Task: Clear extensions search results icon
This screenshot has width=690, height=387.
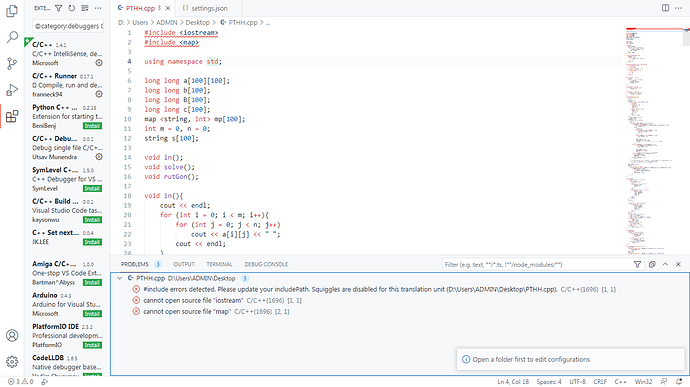Action: 85,8
